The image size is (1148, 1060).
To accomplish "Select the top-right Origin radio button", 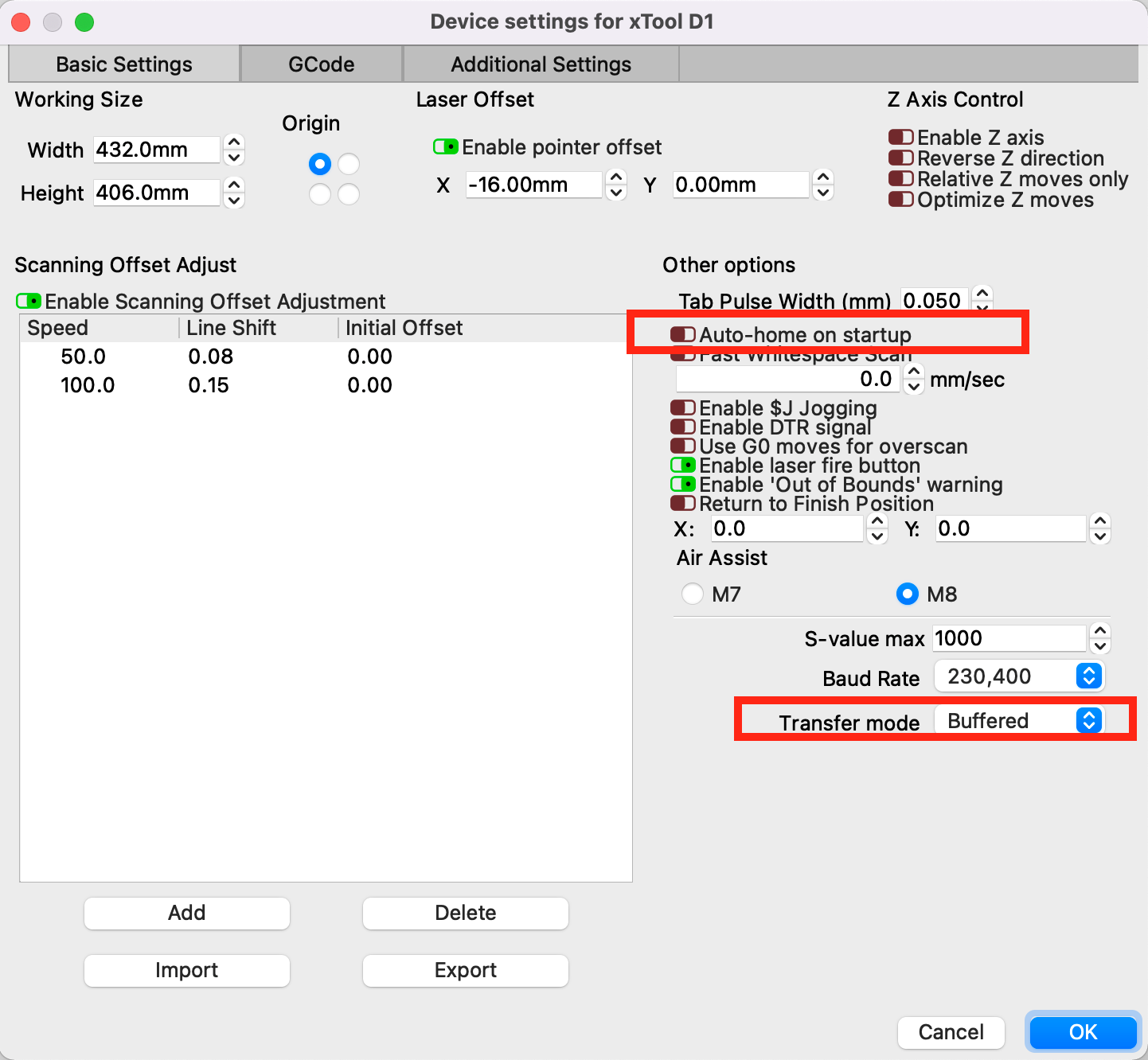I will tap(349, 164).
